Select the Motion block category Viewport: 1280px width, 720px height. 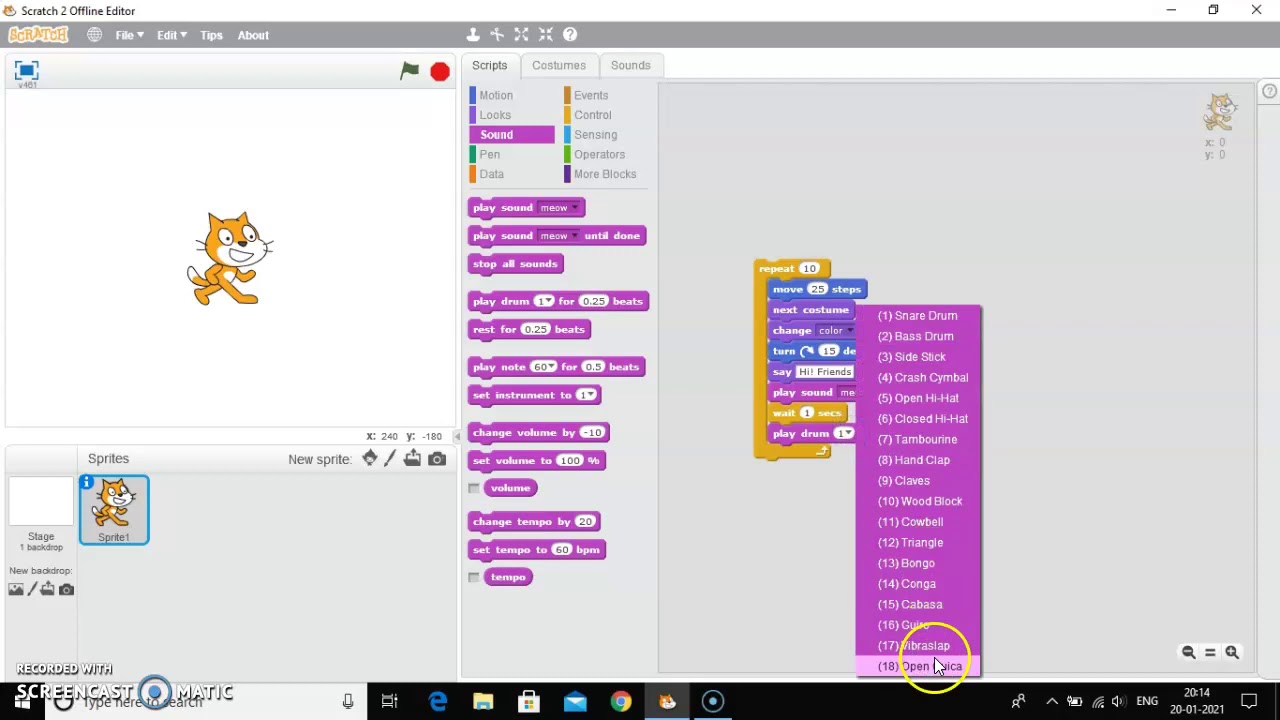[495, 95]
